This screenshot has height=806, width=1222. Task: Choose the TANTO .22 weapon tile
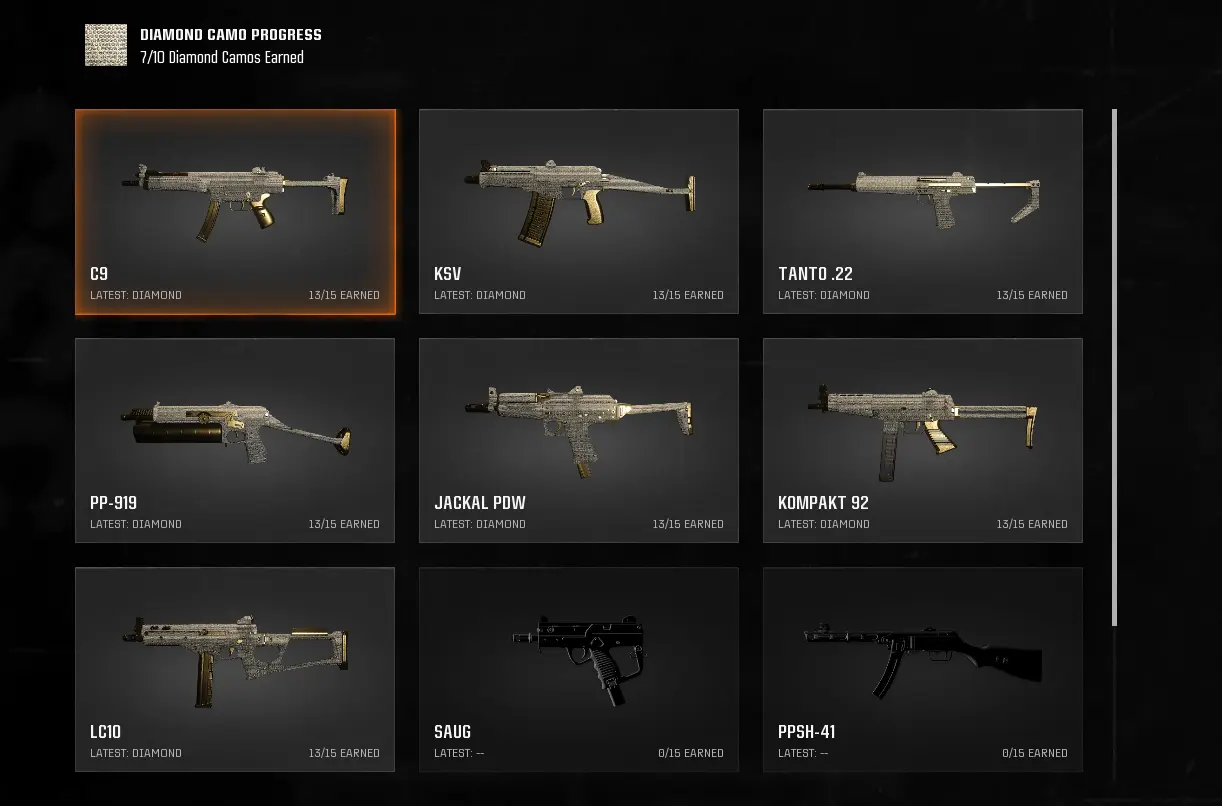(x=923, y=212)
